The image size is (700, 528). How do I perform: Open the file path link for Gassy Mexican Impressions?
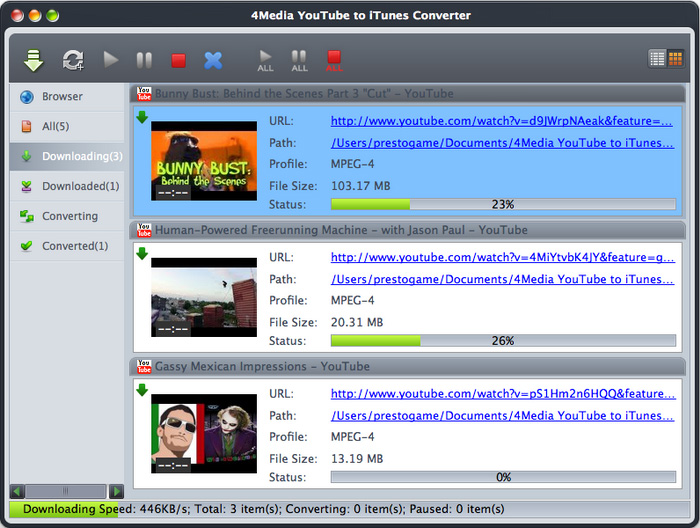coord(502,415)
